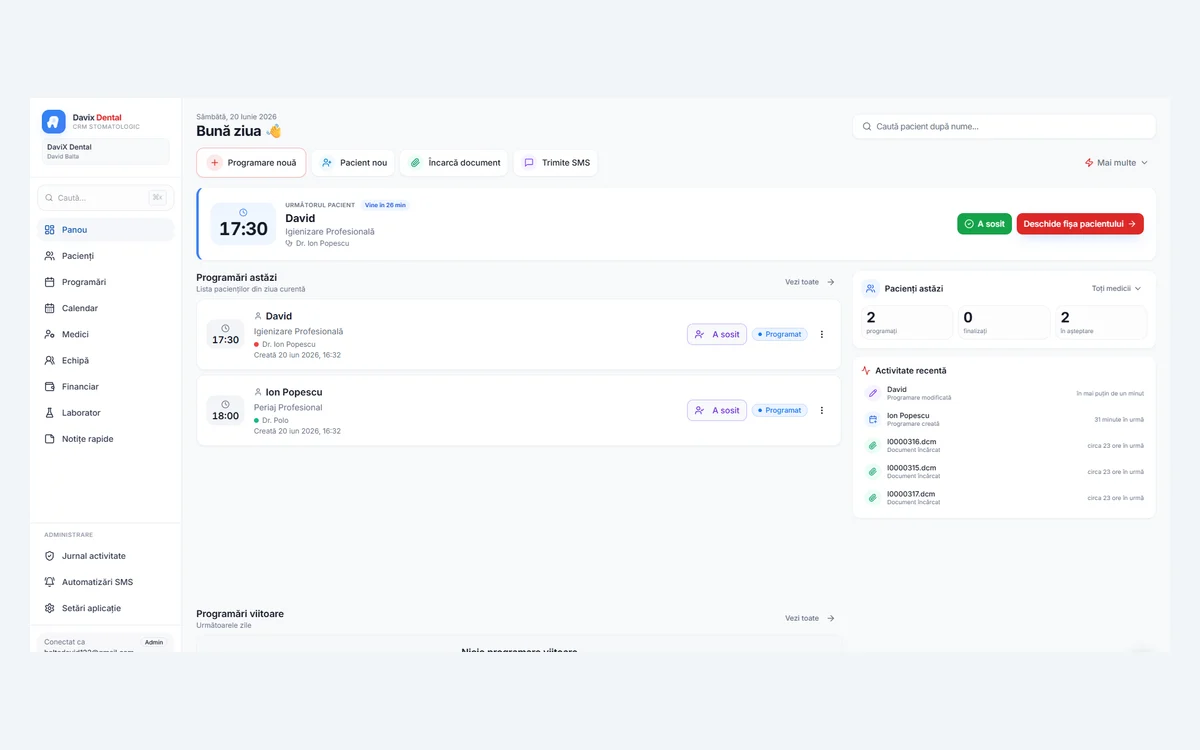Screen dimensions: 1200x750
Task: Expand the Toți medicii filter dropdown
Action: (x=1116, y=288)
